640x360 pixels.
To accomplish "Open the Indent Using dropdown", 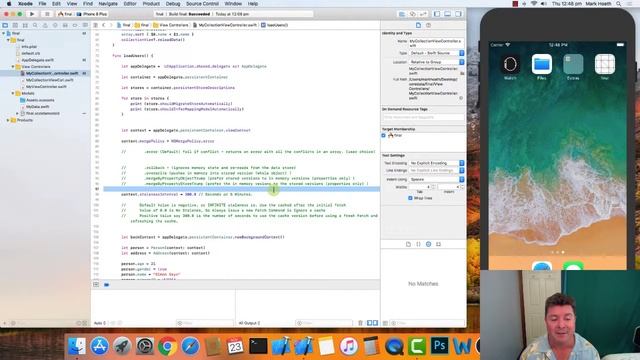I will pos(436,179).
